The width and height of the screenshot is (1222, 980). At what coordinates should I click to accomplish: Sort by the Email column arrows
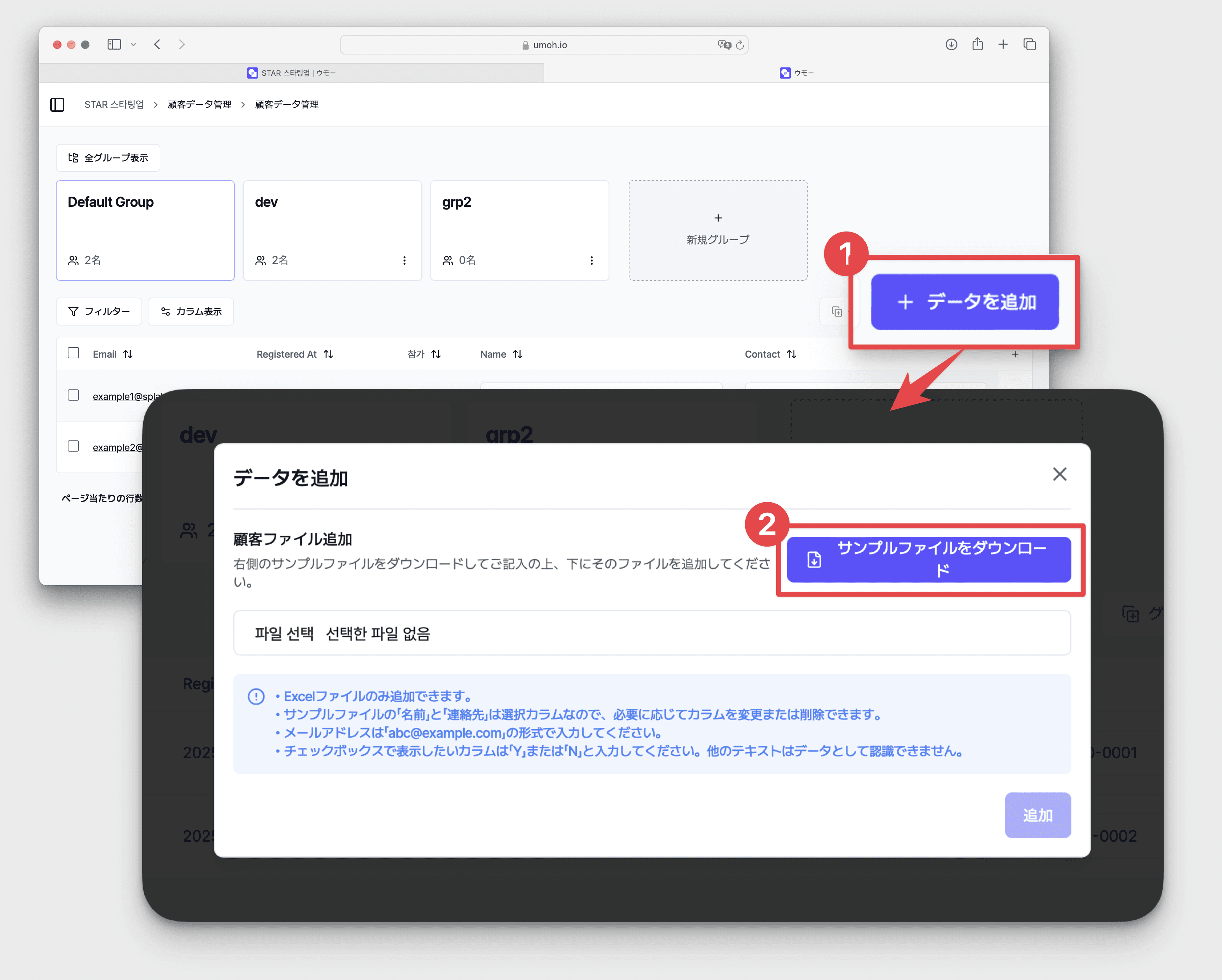point(128,354)
